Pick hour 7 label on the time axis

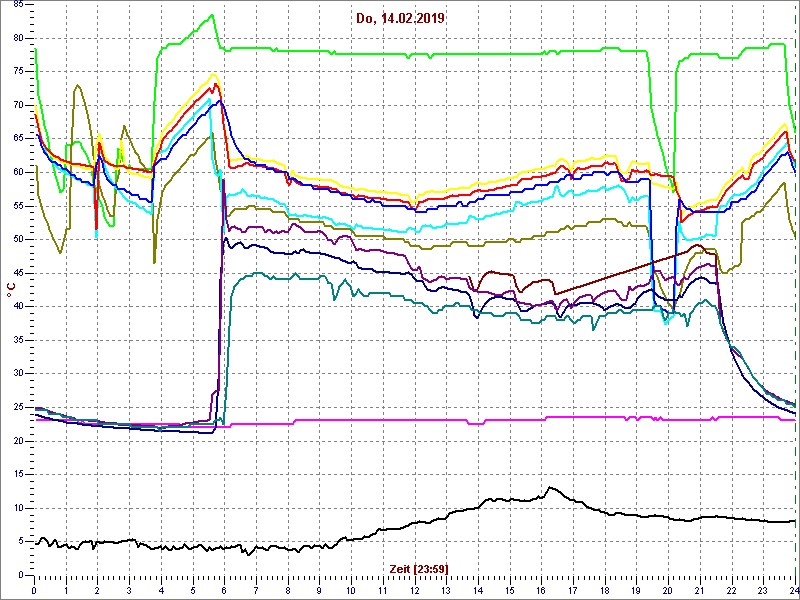coord(256,589)
